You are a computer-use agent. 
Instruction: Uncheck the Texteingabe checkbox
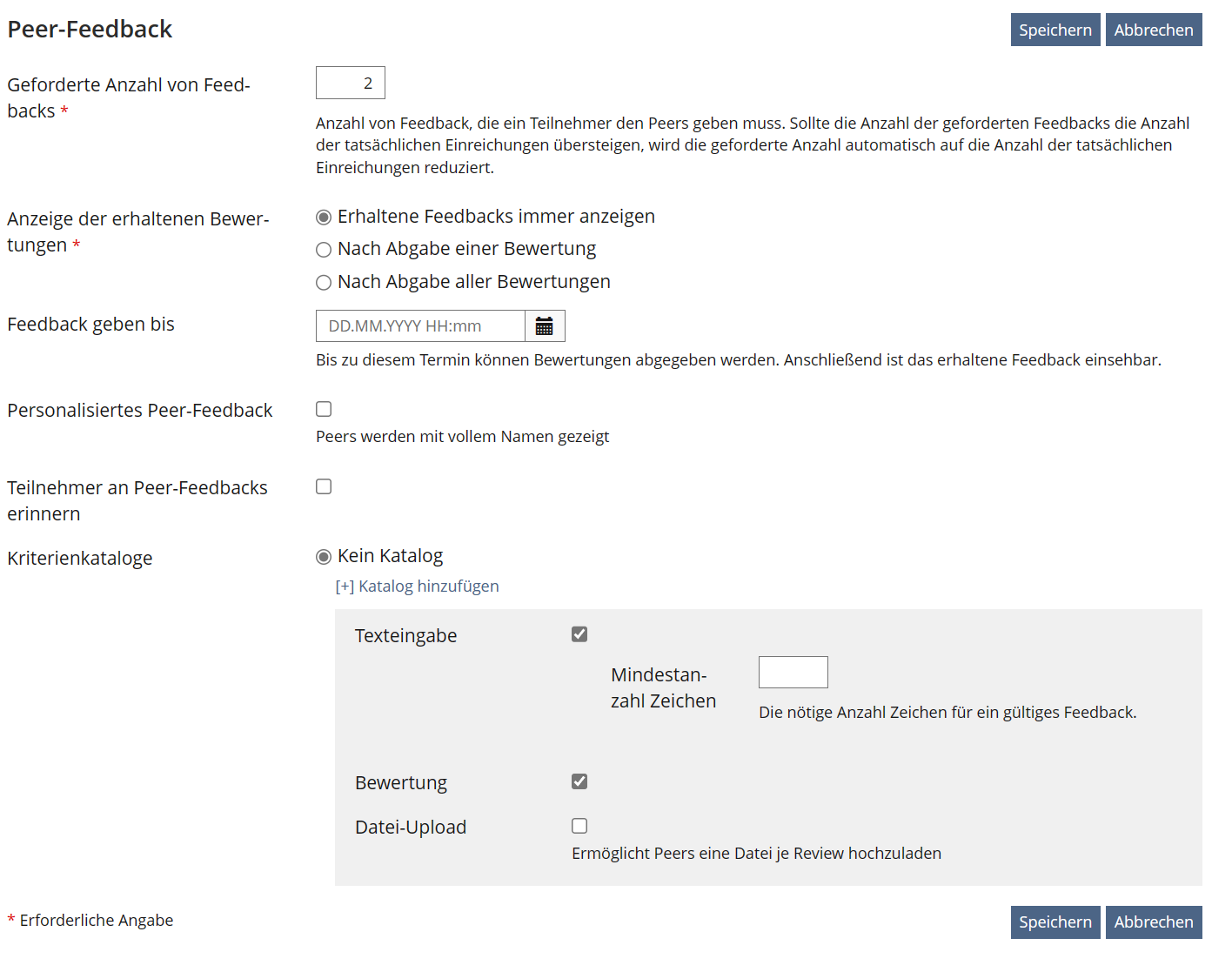[x=579, y=634]
